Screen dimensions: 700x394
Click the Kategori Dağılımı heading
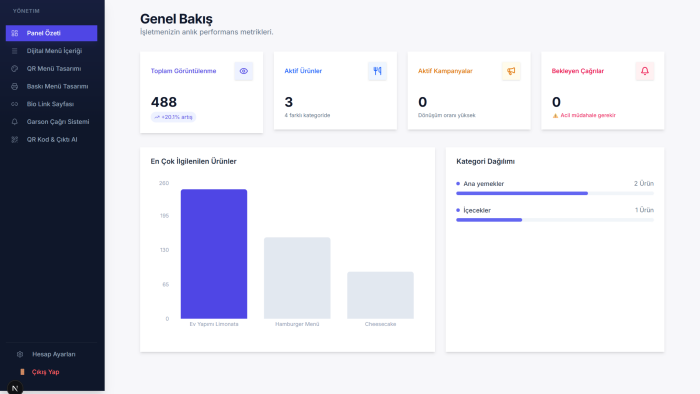click(485, 162)
